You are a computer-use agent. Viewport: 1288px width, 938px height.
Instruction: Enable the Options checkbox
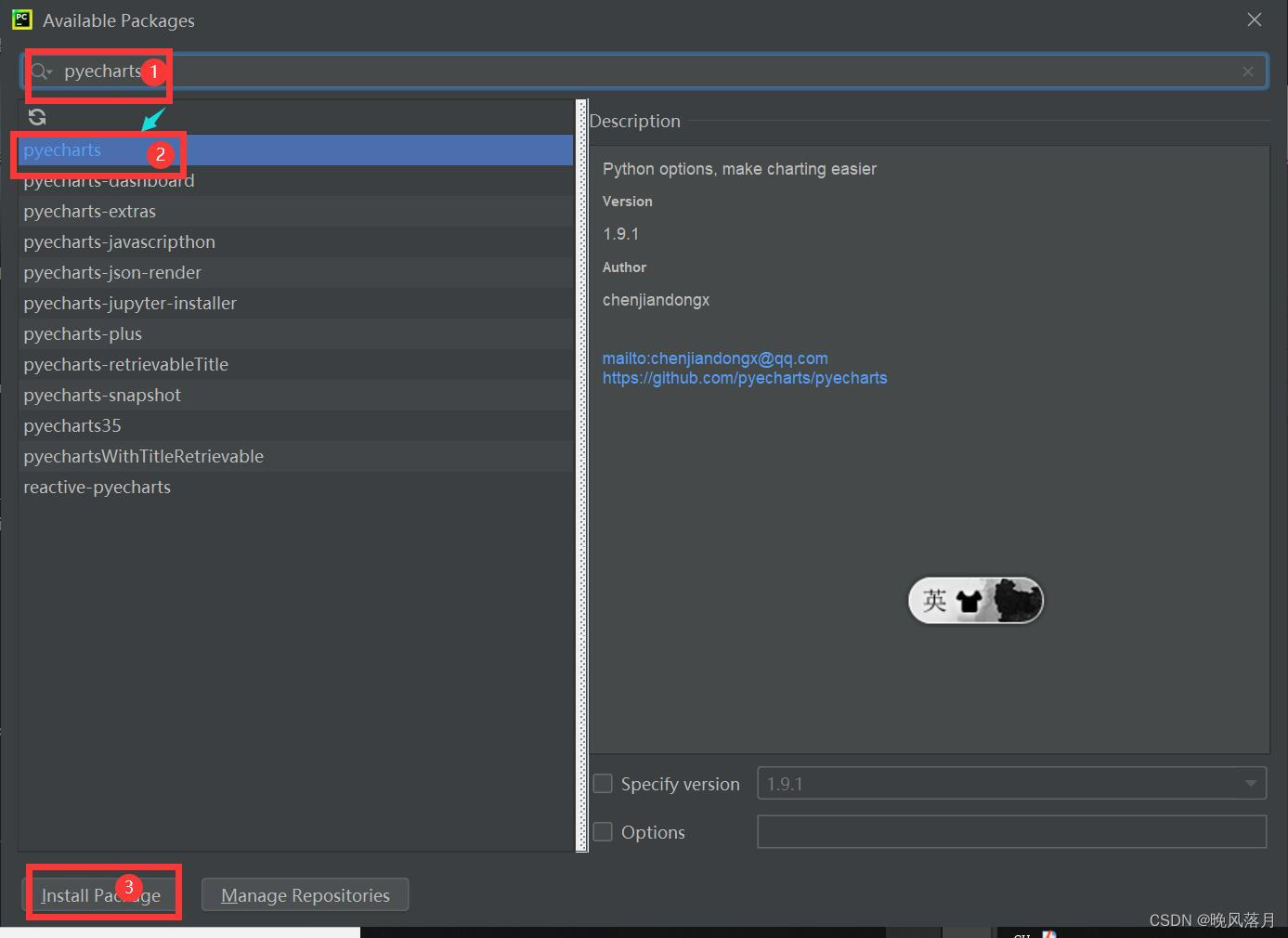click(603, 832)
